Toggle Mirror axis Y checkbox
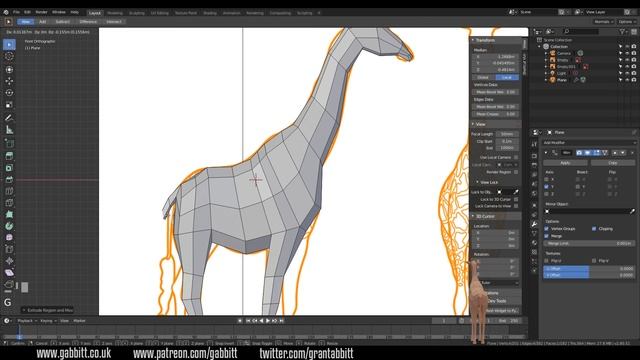Screen dimensions: 640x360 pos(547,187)
